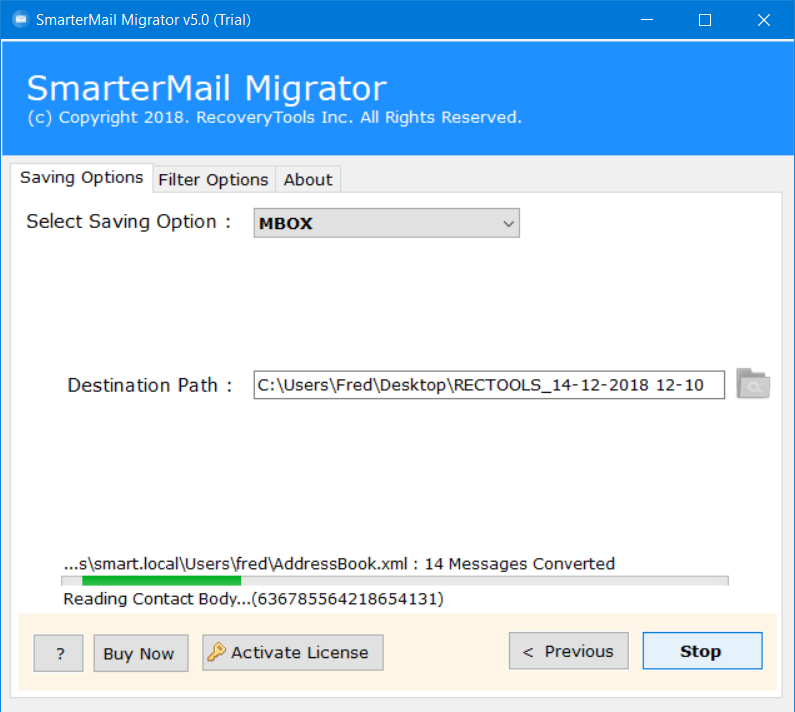Screen dimensions: 795x712
Task: Open the Filter Options tab
Action: pos(213,180)
